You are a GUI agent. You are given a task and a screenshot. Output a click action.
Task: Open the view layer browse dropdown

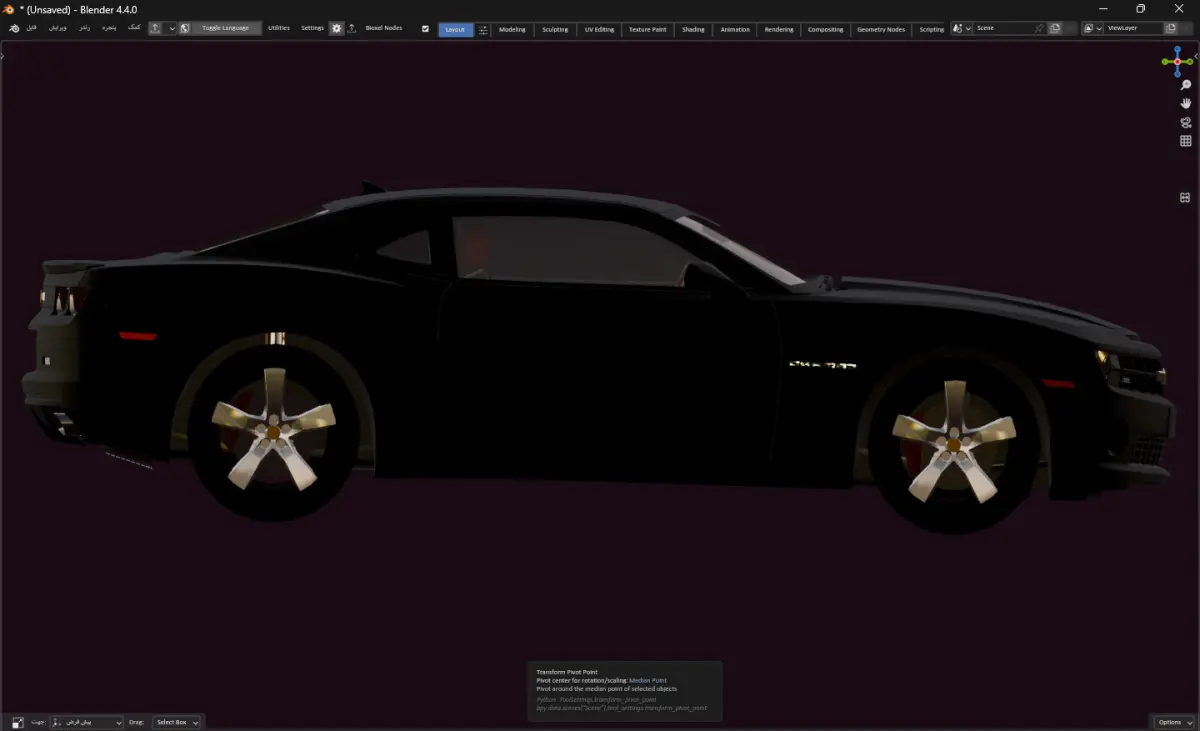[1093, 28]
